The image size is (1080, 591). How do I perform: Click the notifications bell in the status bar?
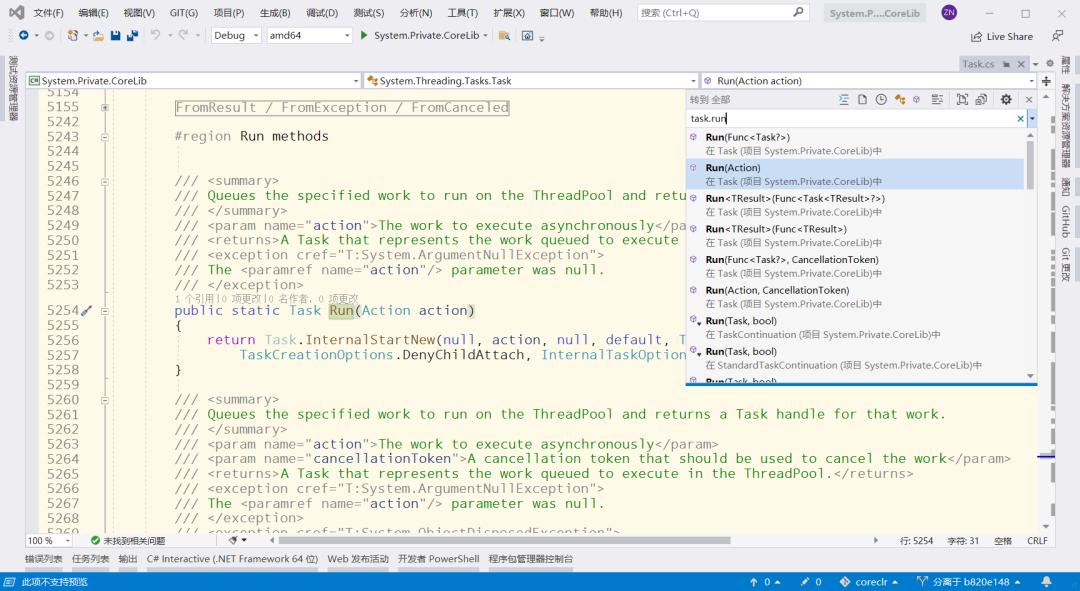click(1045, 582)
